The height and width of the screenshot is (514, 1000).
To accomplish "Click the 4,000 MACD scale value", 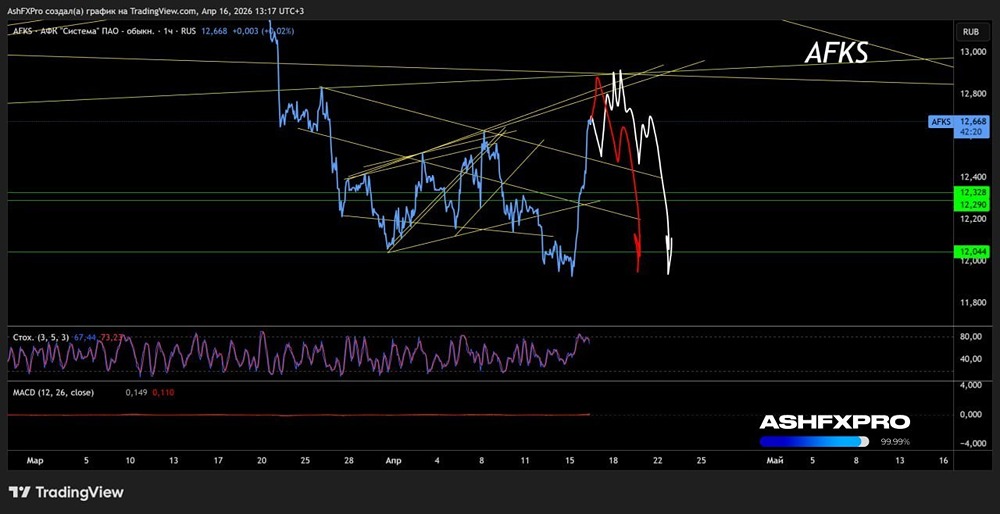I will (x=969, y=385).
